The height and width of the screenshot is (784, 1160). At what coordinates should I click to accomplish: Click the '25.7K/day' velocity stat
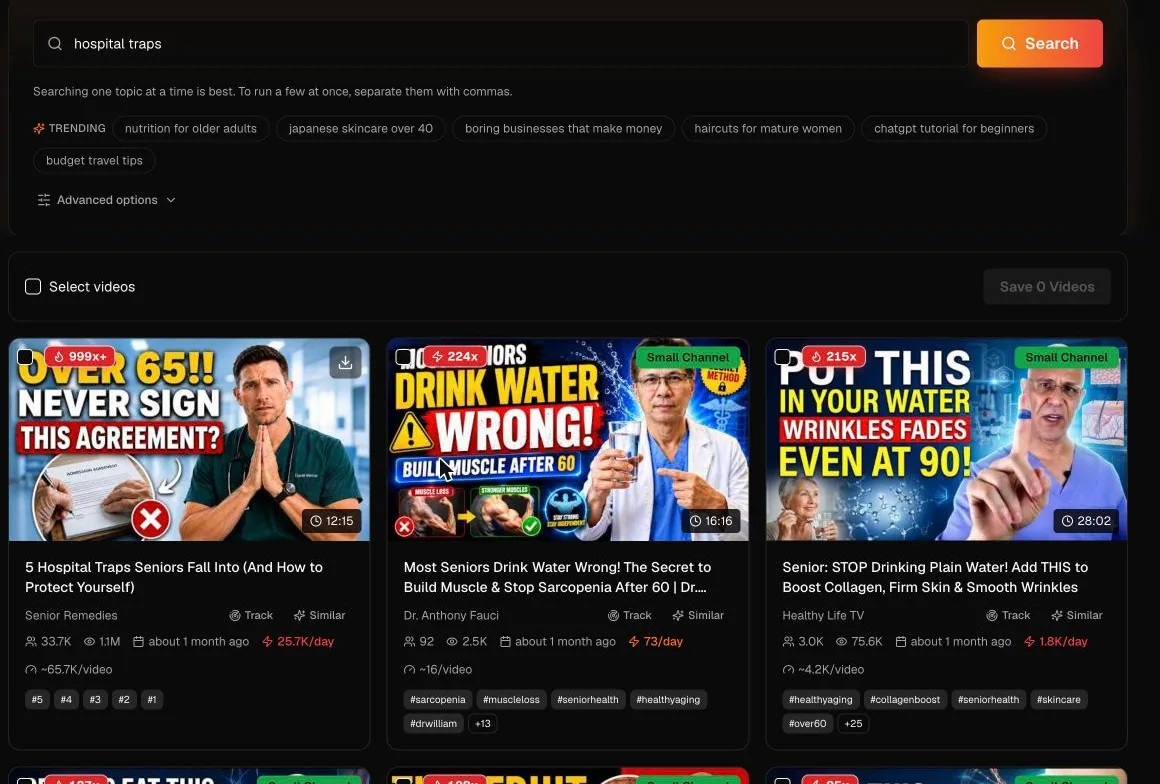(298, 641)
